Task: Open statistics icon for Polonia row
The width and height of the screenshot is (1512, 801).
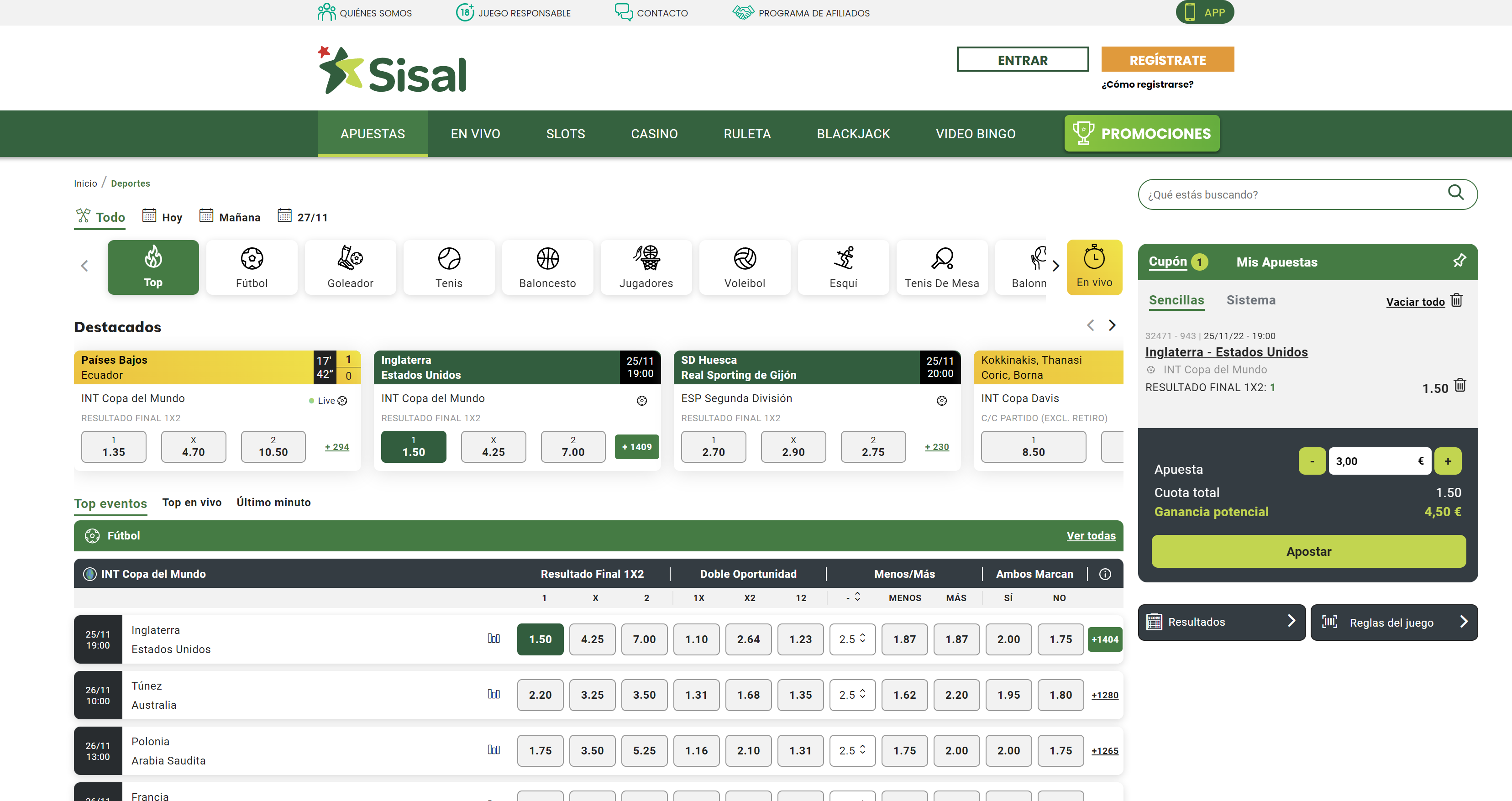Action: [493, 750]
